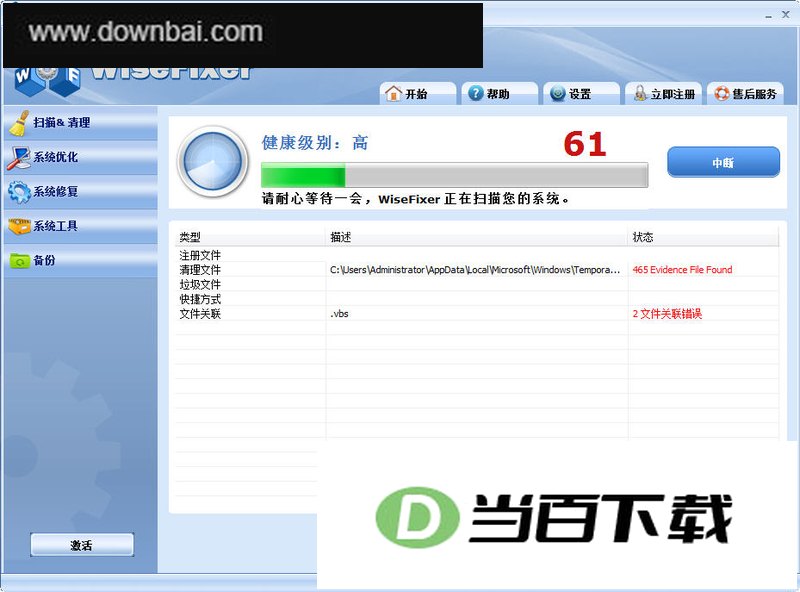Click the toolbox icon for 系统工具
This screenshot has height=592, width=800.
point(19,226)
